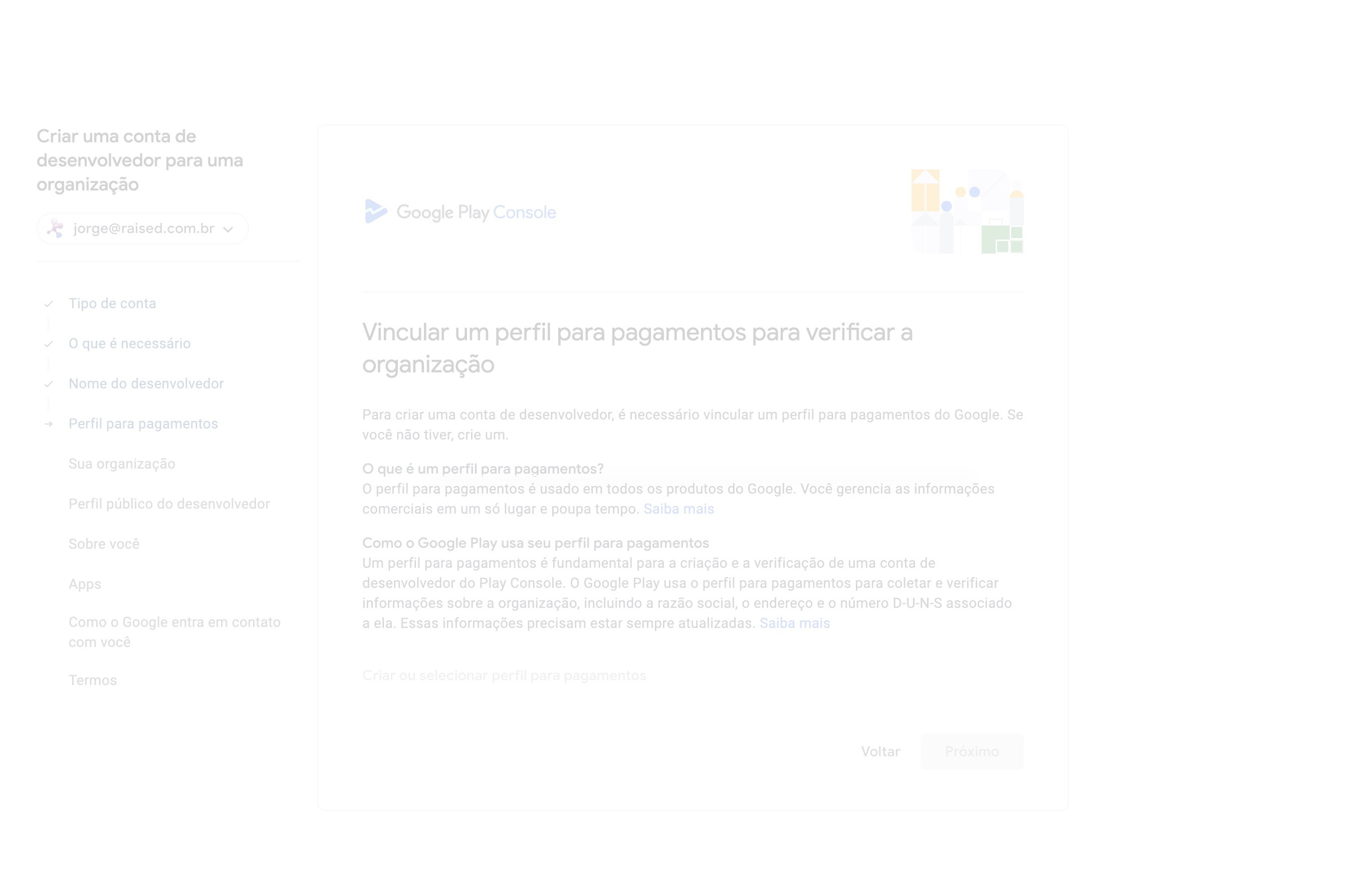Click the checkmark icon next to O que é necessário

click(x=49, y=343)
